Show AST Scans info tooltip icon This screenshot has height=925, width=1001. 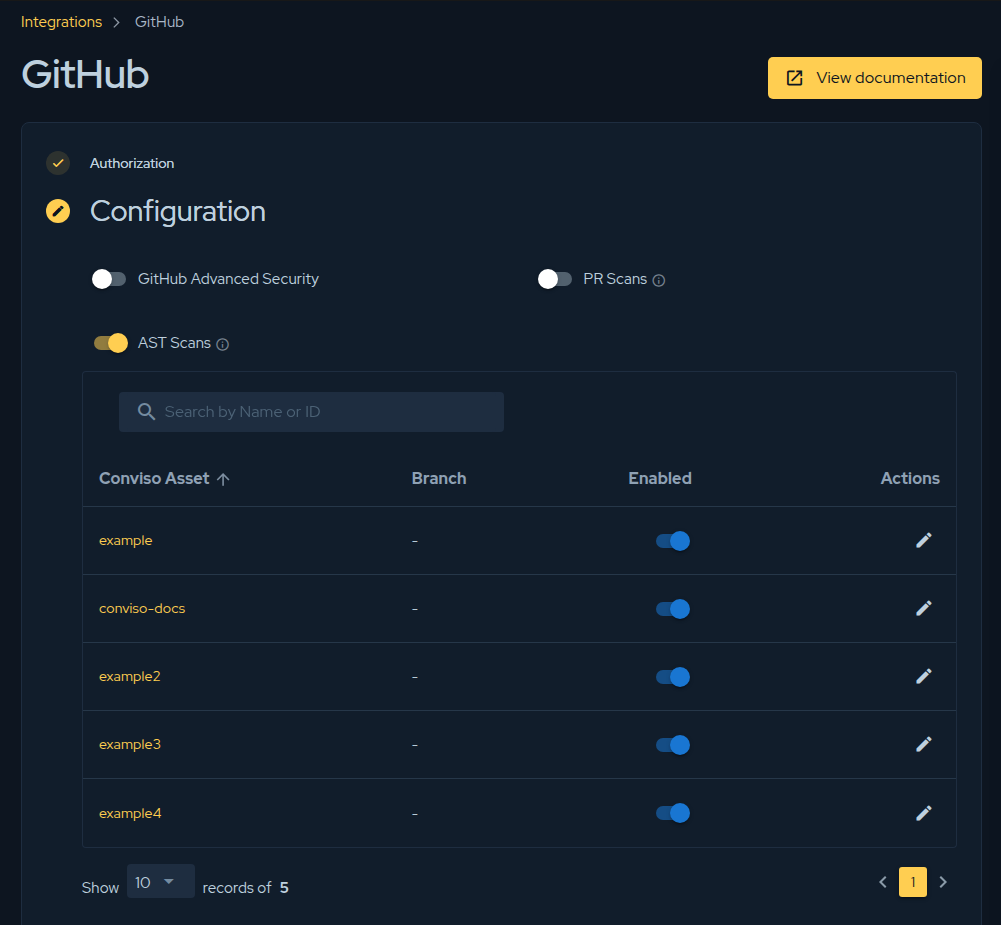222,345
